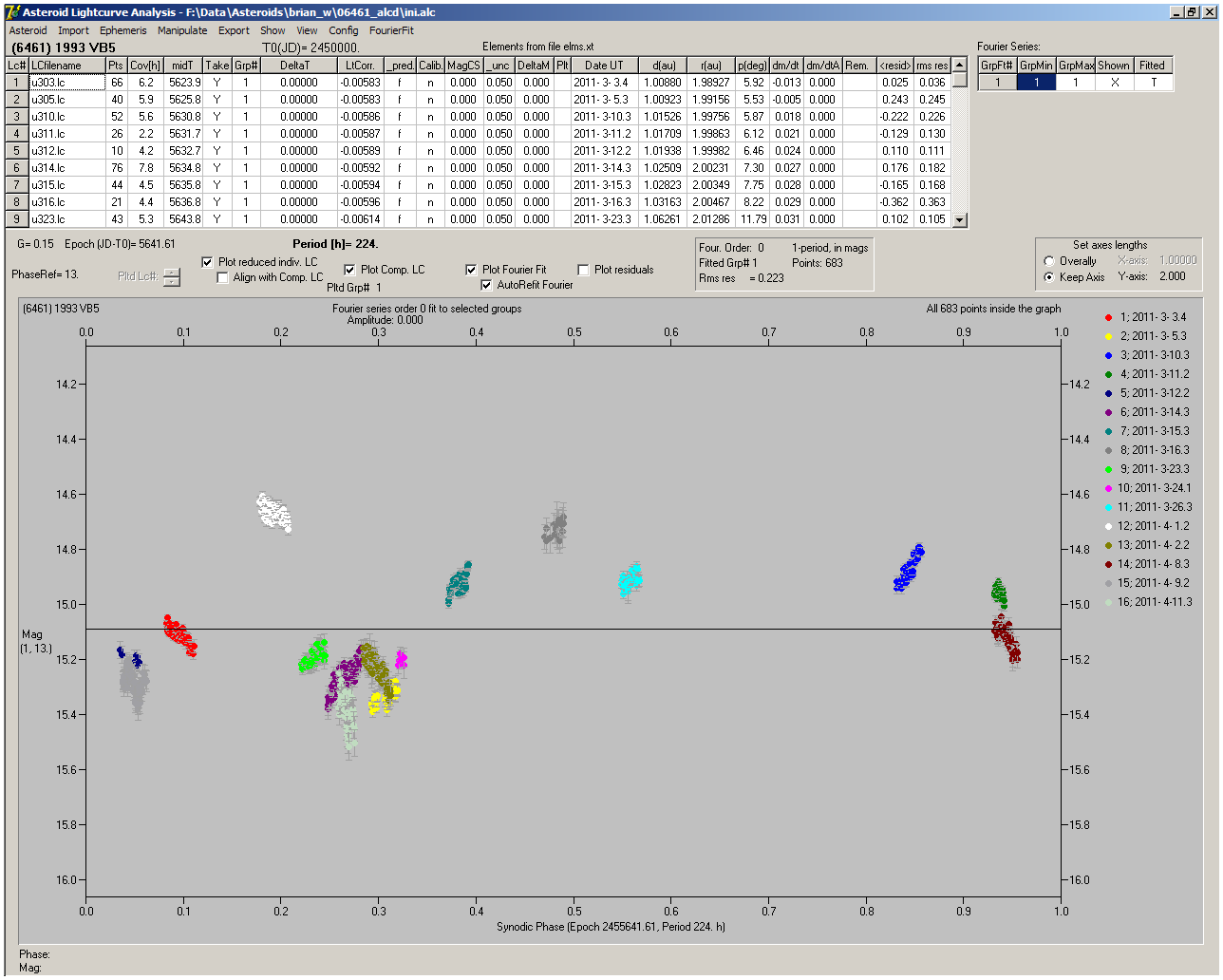The width and height of the screenshot is (1223, 980).
Task: Click purple legend dot for 2011-3-14.3
Action: [1108, 412]
